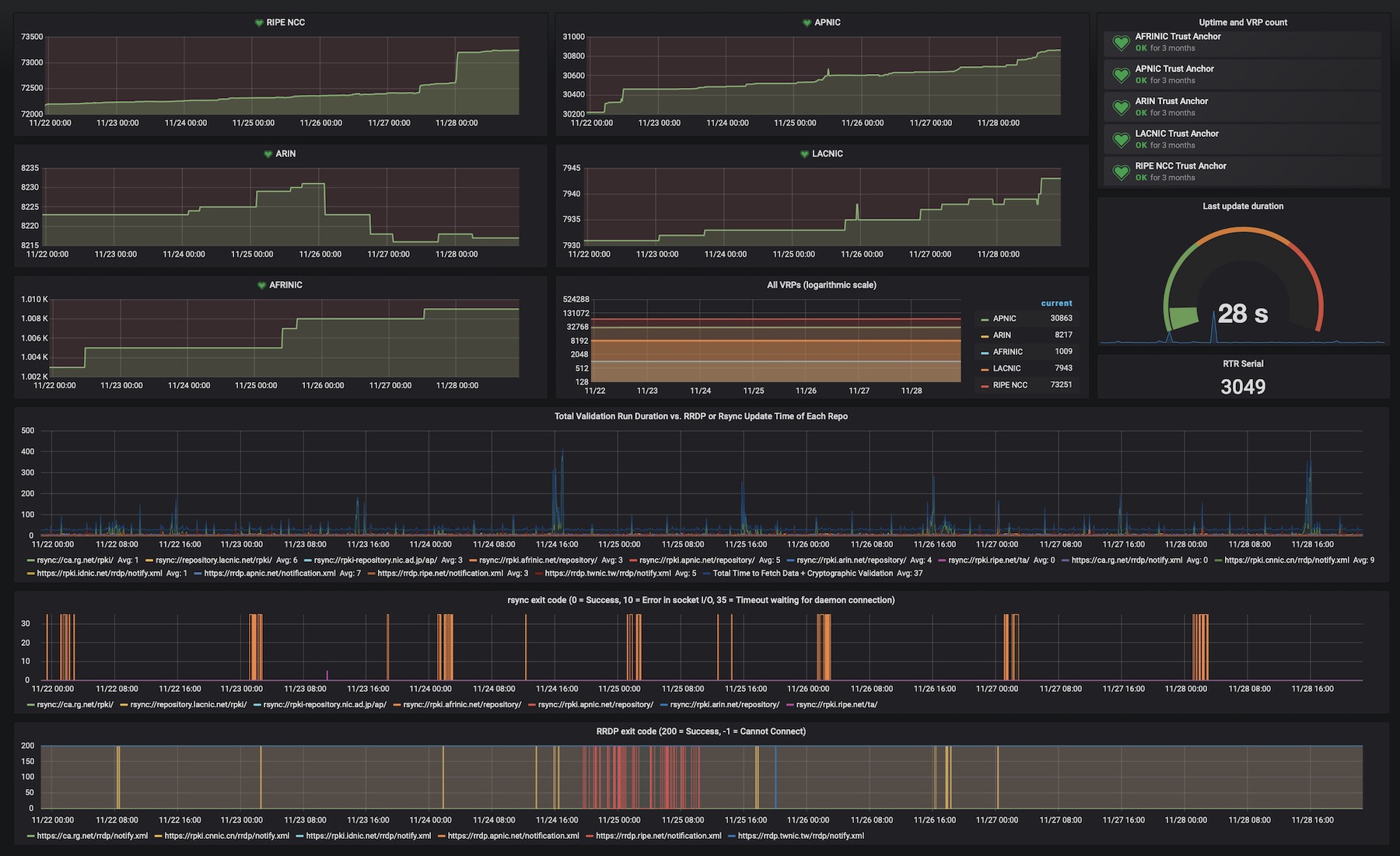Click the heart icon beside AFRINIC panel title

262,286
